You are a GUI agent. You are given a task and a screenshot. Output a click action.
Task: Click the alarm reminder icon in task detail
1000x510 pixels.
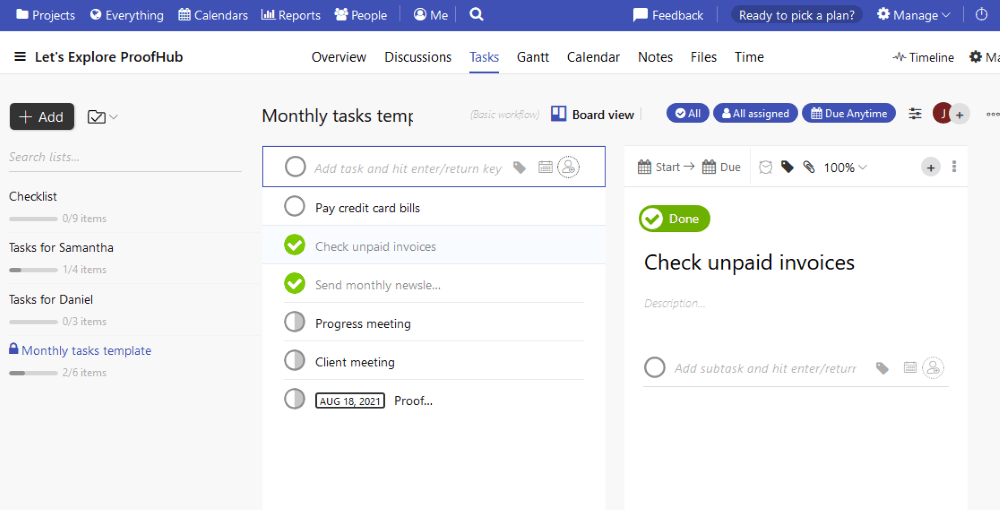point(766,167)
